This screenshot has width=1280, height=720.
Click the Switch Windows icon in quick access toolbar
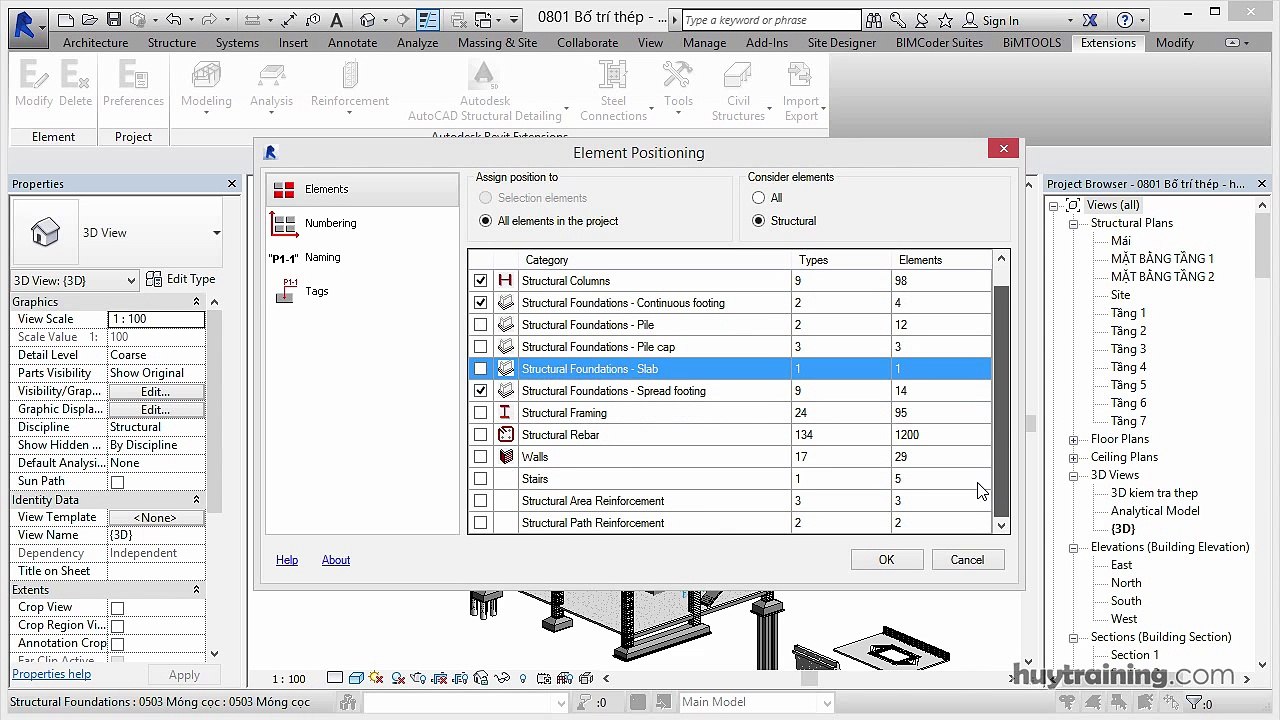pos(485,19)
